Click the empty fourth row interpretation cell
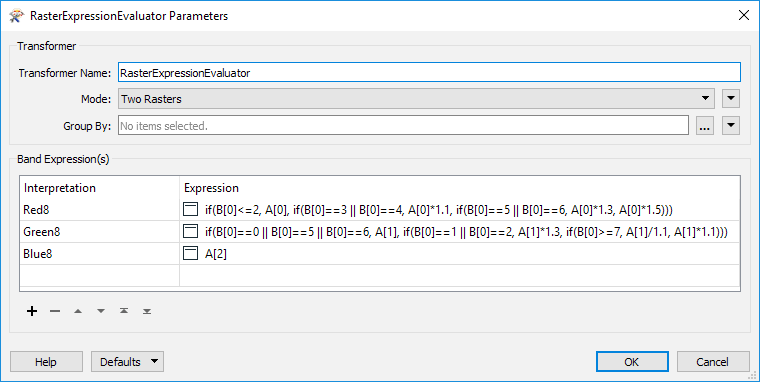The image size is (760, 382). (99, 275)
